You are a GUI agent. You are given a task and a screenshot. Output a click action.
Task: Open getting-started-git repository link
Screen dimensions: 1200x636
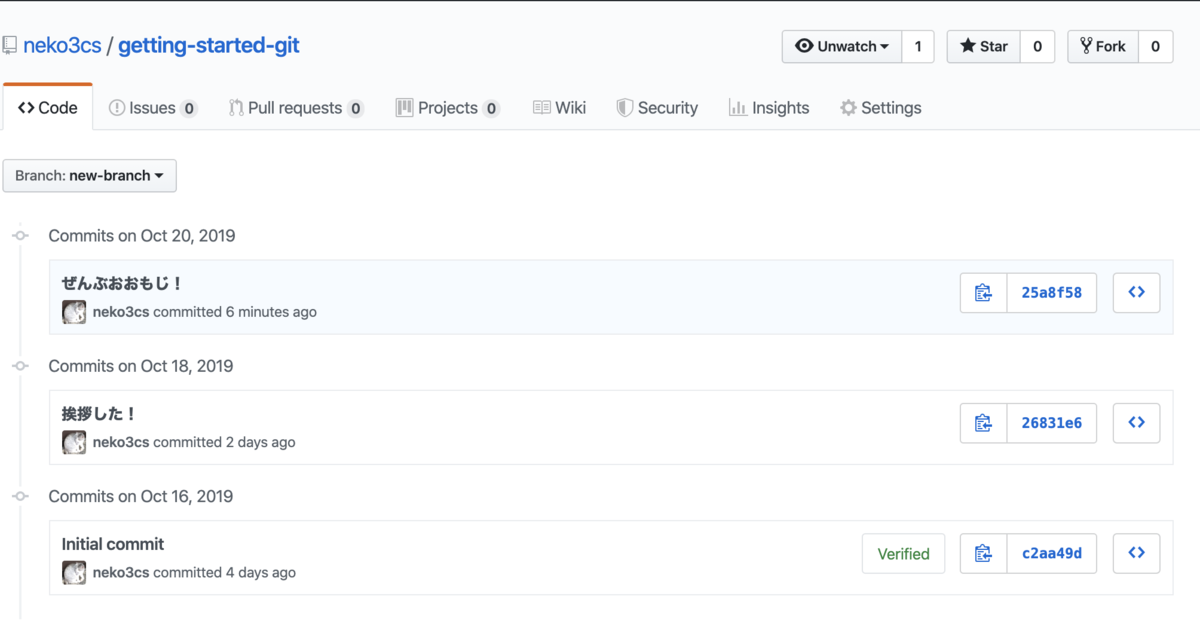tap(209, 46)
